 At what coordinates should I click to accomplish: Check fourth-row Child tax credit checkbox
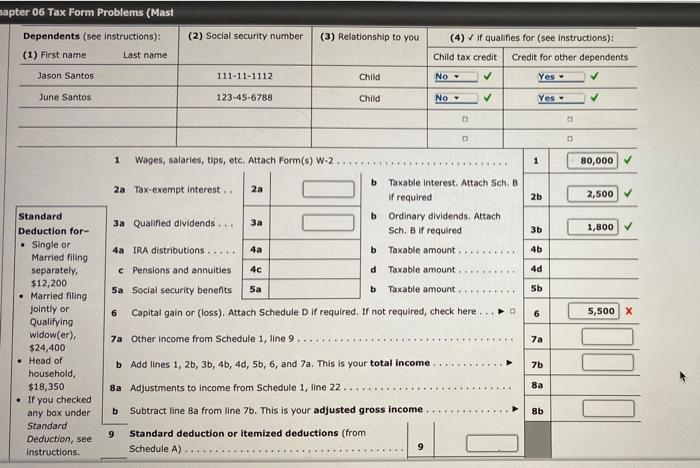tap(465, 138)
